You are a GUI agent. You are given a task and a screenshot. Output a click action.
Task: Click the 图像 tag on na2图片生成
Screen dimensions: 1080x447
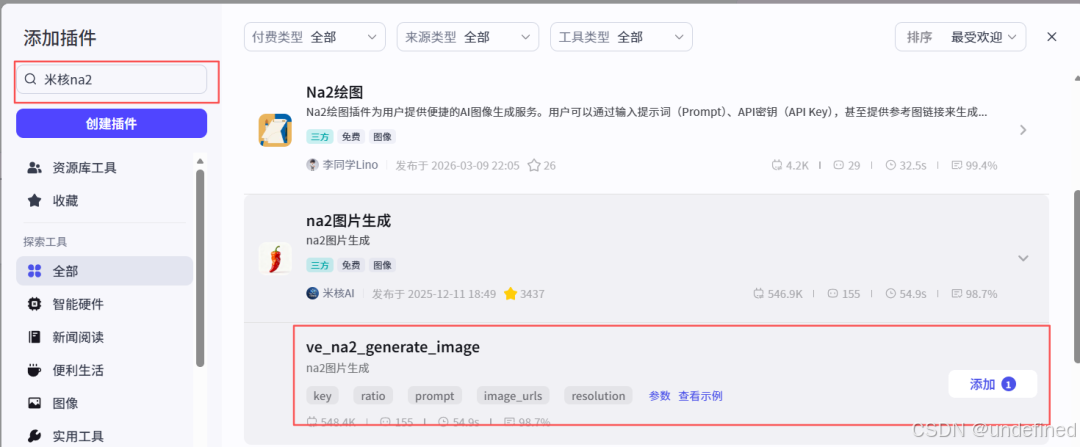[382, 265]
